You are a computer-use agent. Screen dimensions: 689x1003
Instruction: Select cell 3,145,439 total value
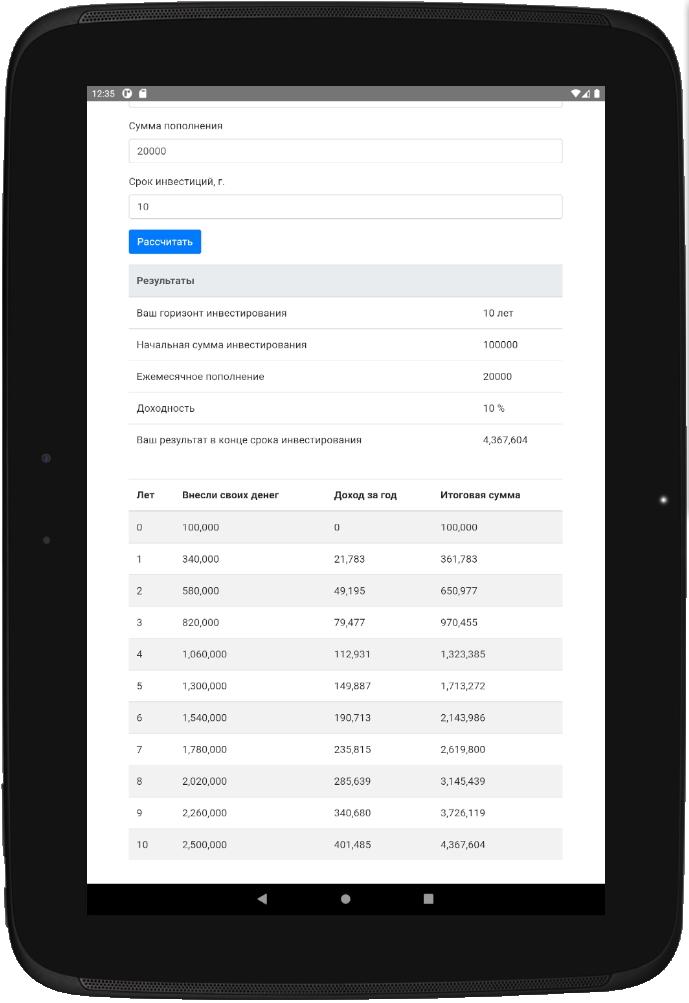[463, 781]
